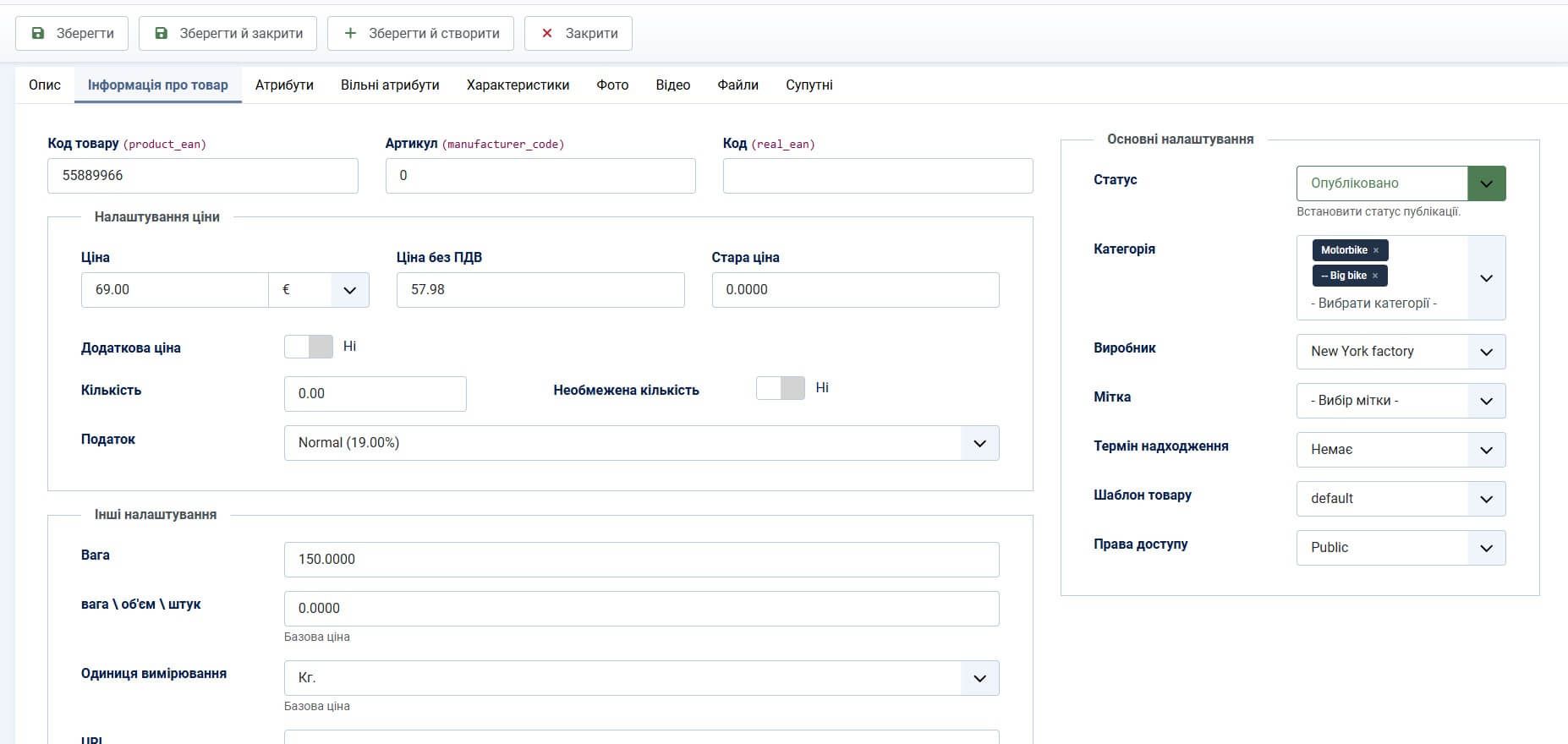Click the floppy disk icon on Зберегти й закрити

(x=161, y=33)
